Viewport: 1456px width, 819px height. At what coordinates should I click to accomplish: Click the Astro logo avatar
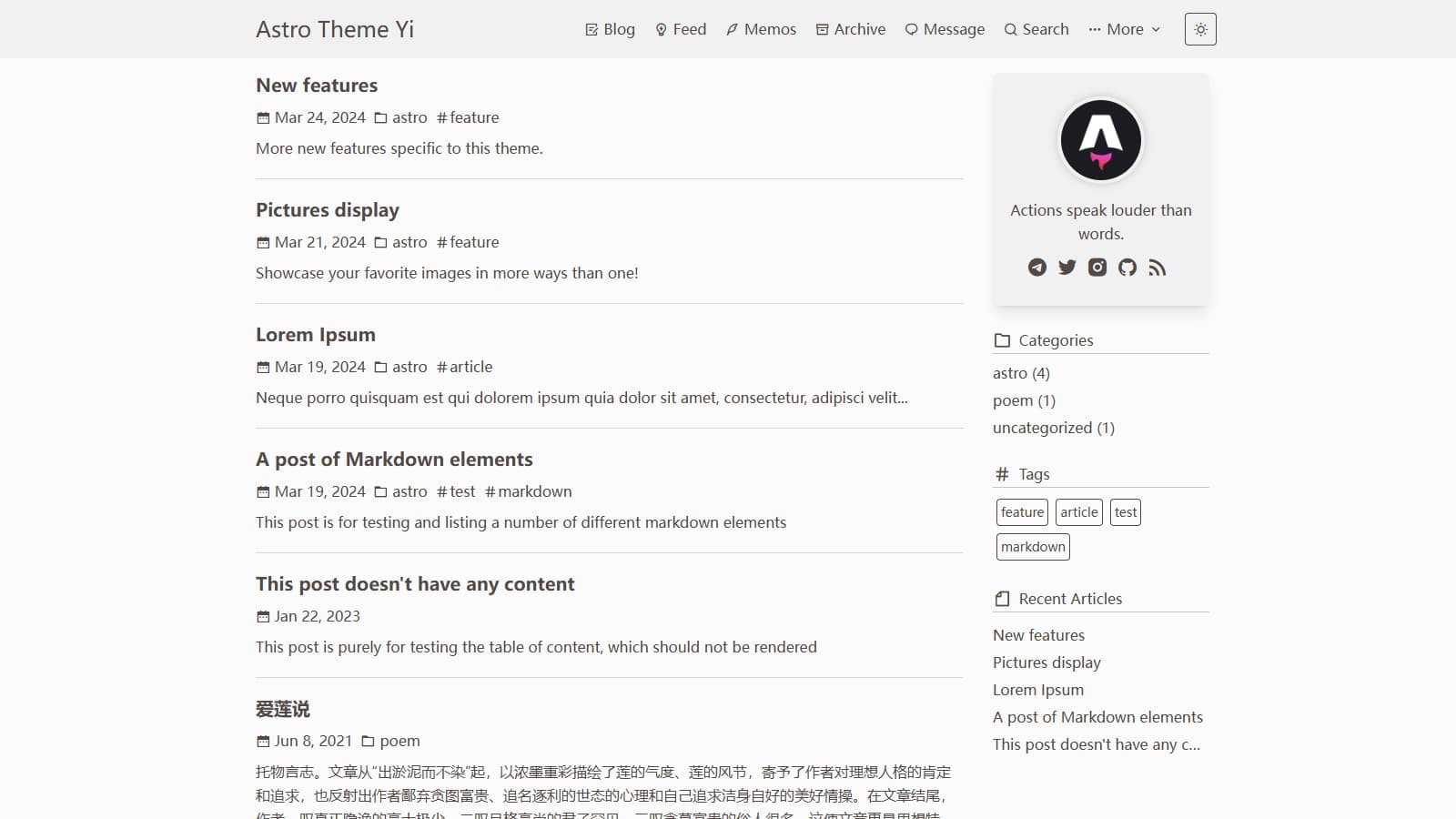click(1100, 140)
